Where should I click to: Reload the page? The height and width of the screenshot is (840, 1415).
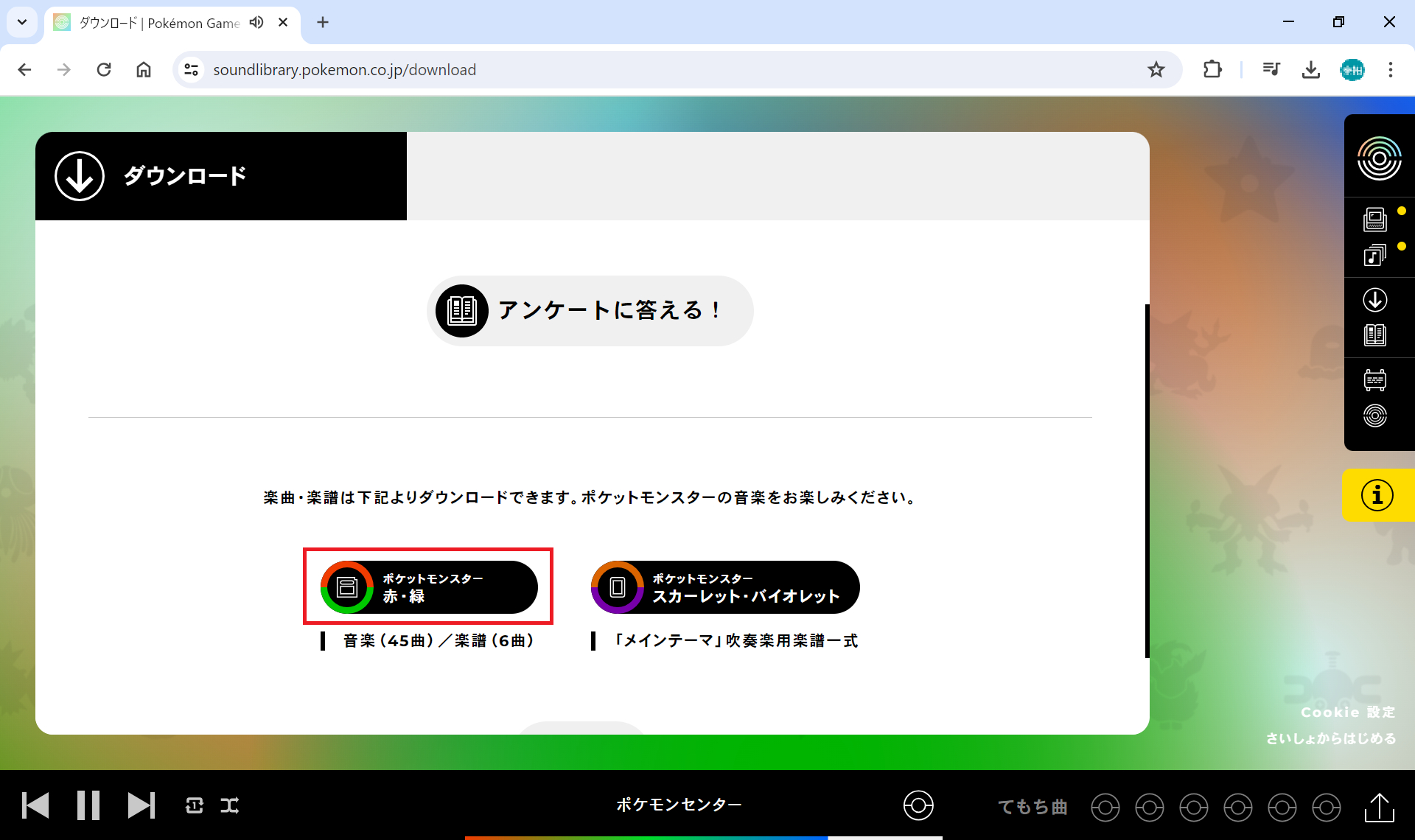click(104, 70)
